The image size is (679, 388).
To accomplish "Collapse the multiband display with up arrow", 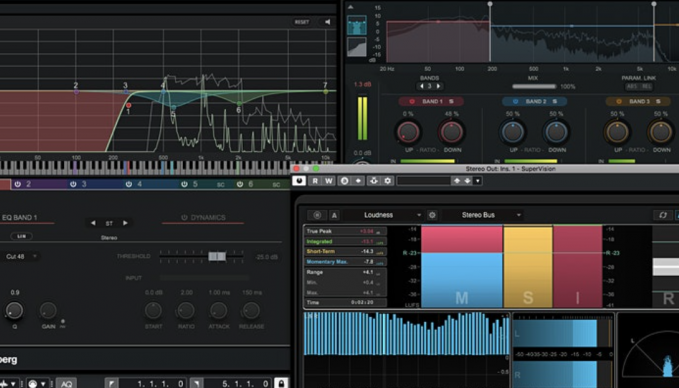I will click(351, 7).
